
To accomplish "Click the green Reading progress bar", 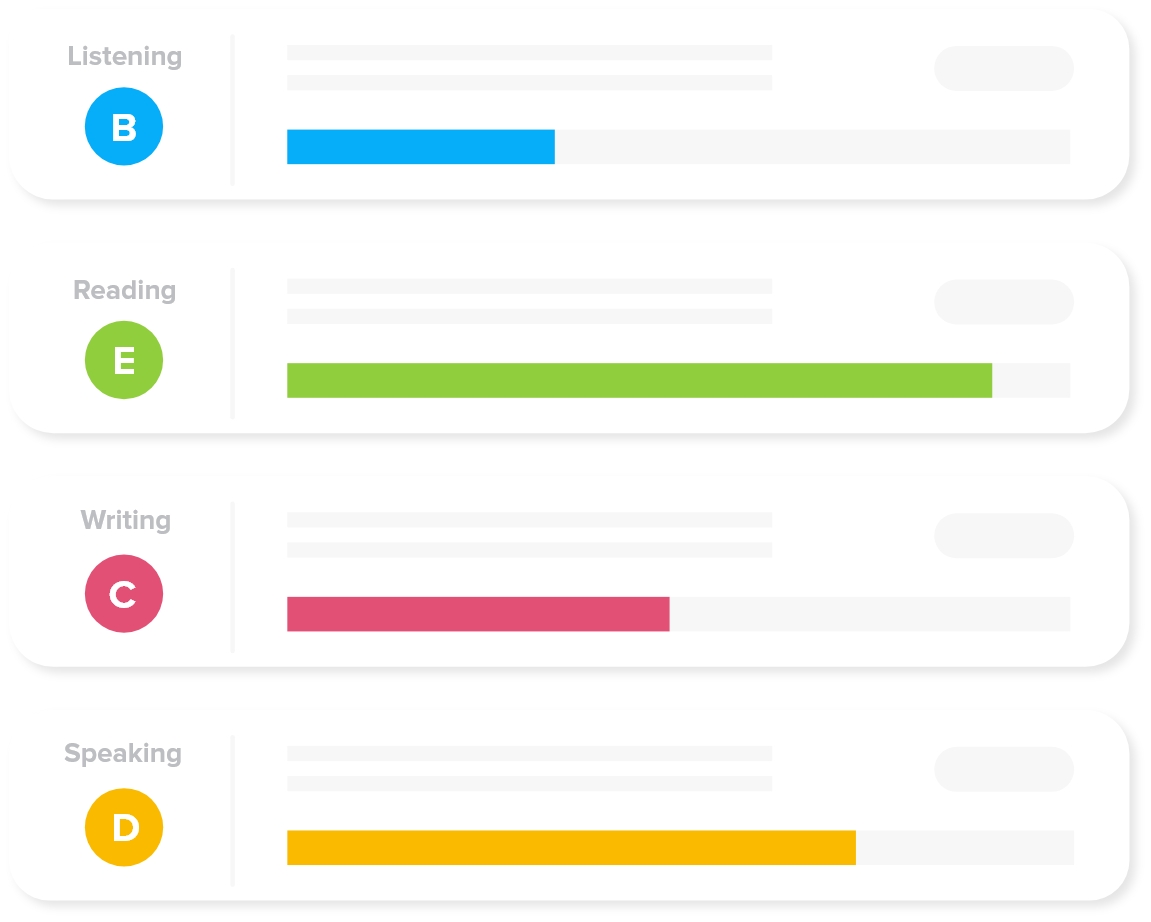I will 639,380.
